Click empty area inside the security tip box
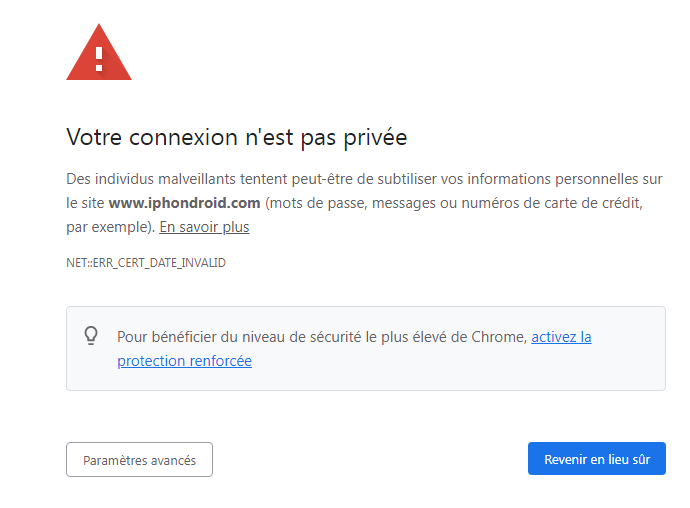 (440, 370)
